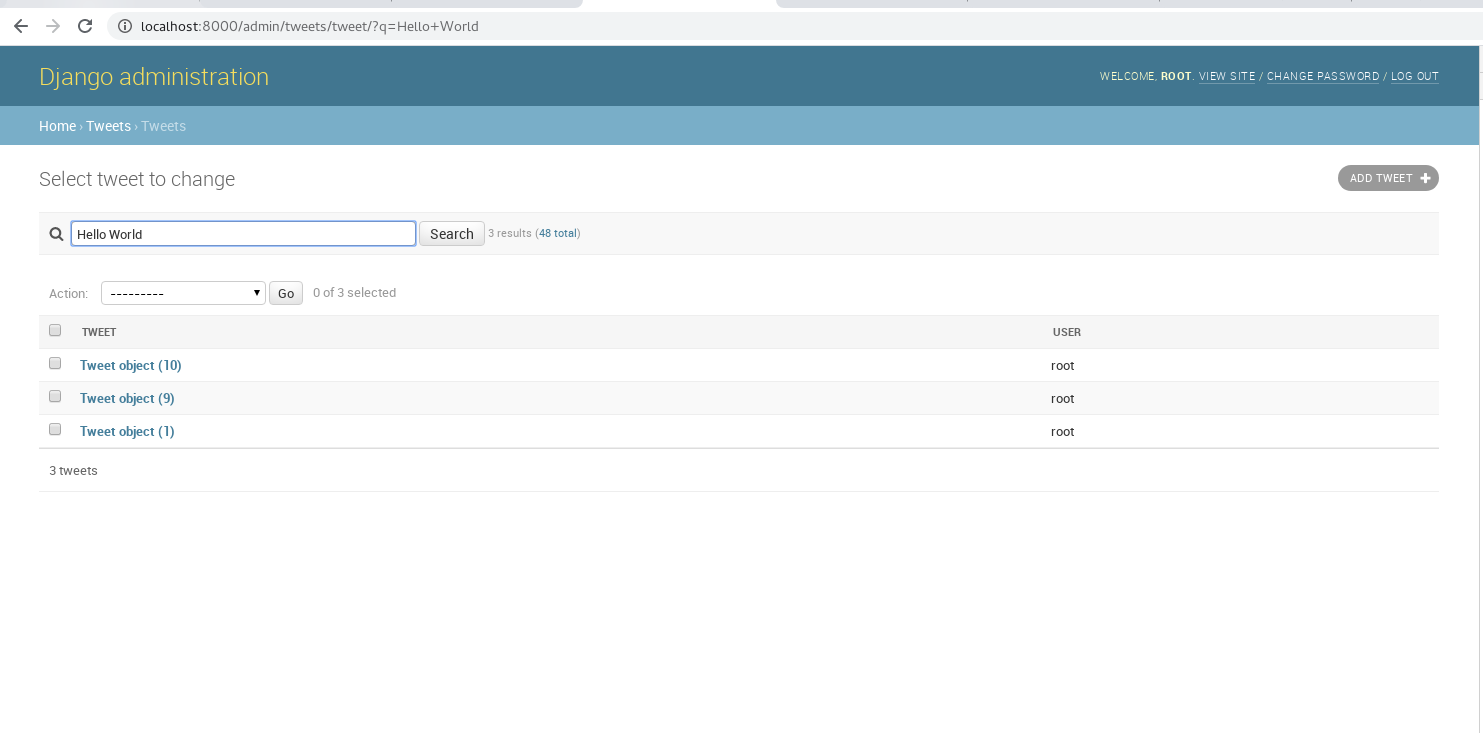Screen dimensions: 1483x733
Task: Click root user cell for Tweet object (1)
Action: click(x=1062, y=432)
